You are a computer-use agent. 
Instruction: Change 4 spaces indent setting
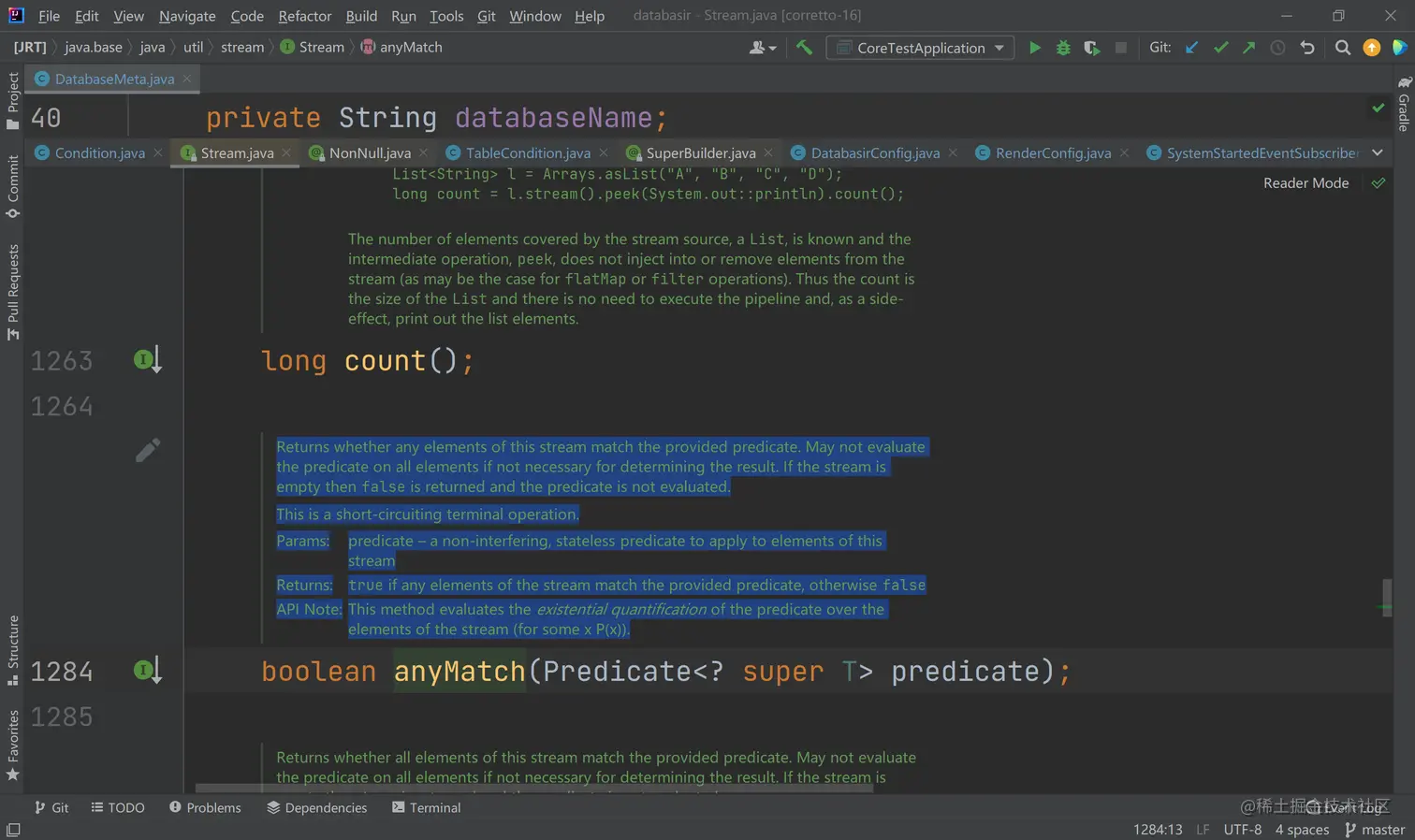tap(1302, 830)
